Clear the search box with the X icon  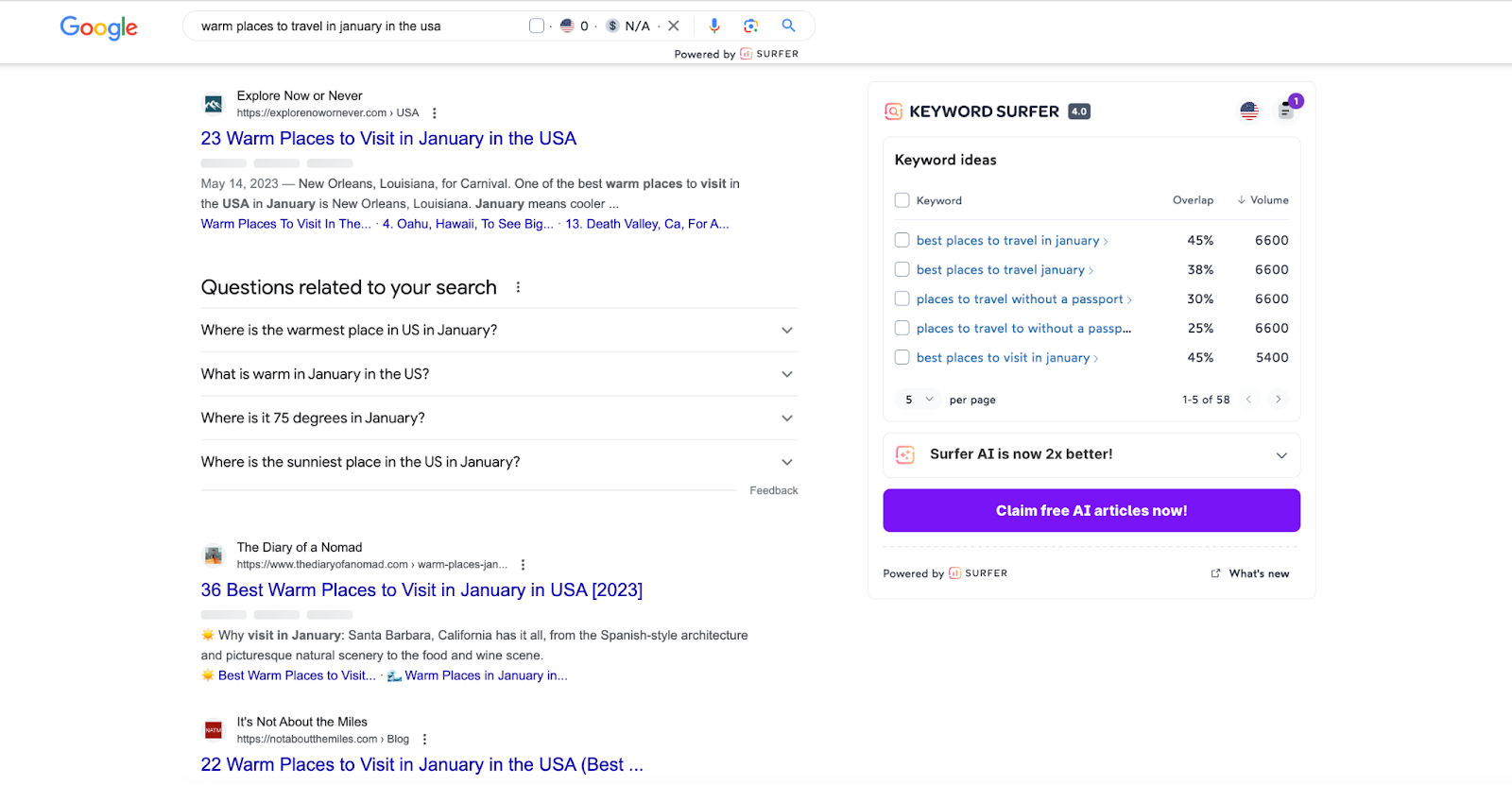(x=674, y=26)
